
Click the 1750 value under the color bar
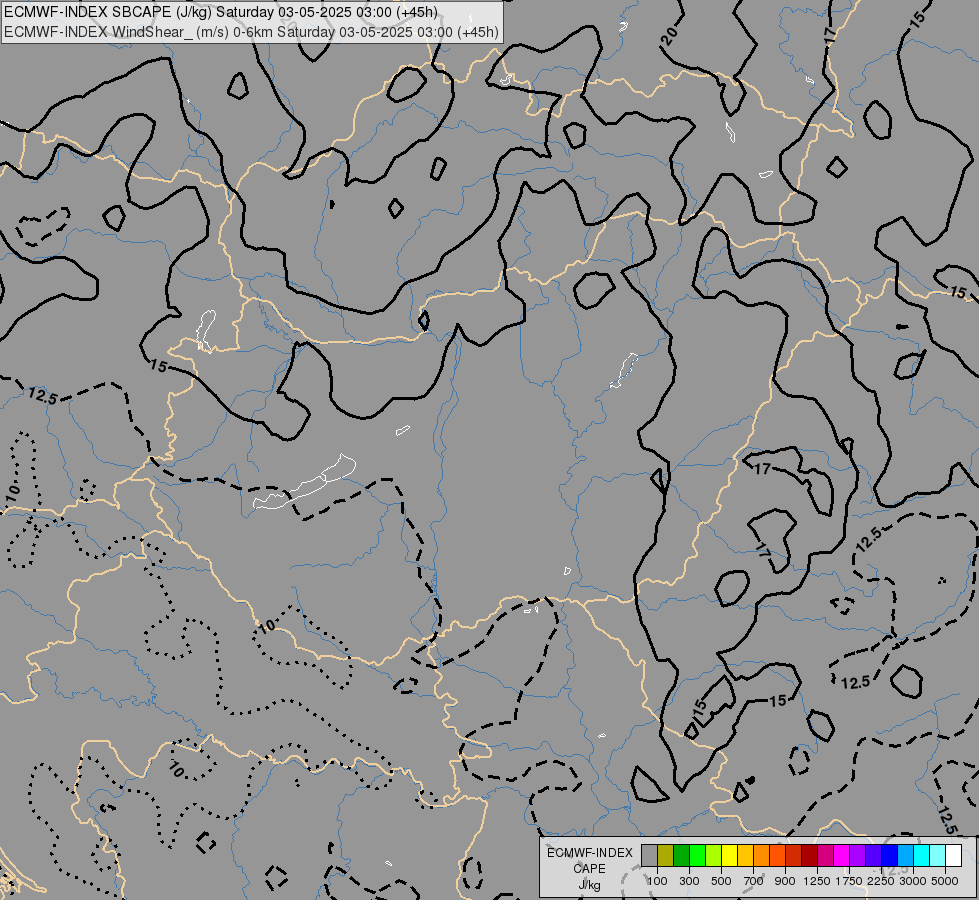click(x=849, y=881)
